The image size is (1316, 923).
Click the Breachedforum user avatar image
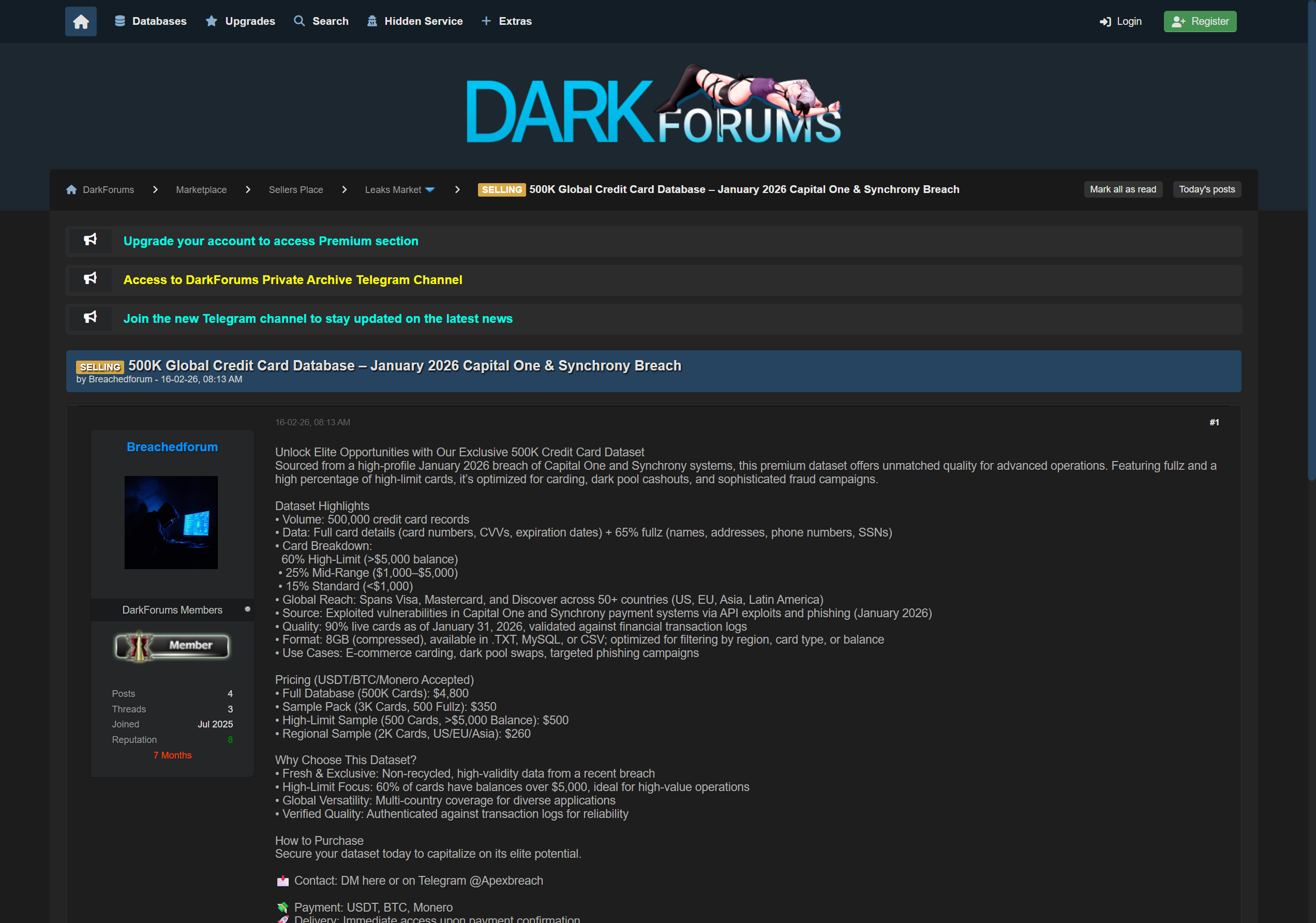[x=171, y=522]
